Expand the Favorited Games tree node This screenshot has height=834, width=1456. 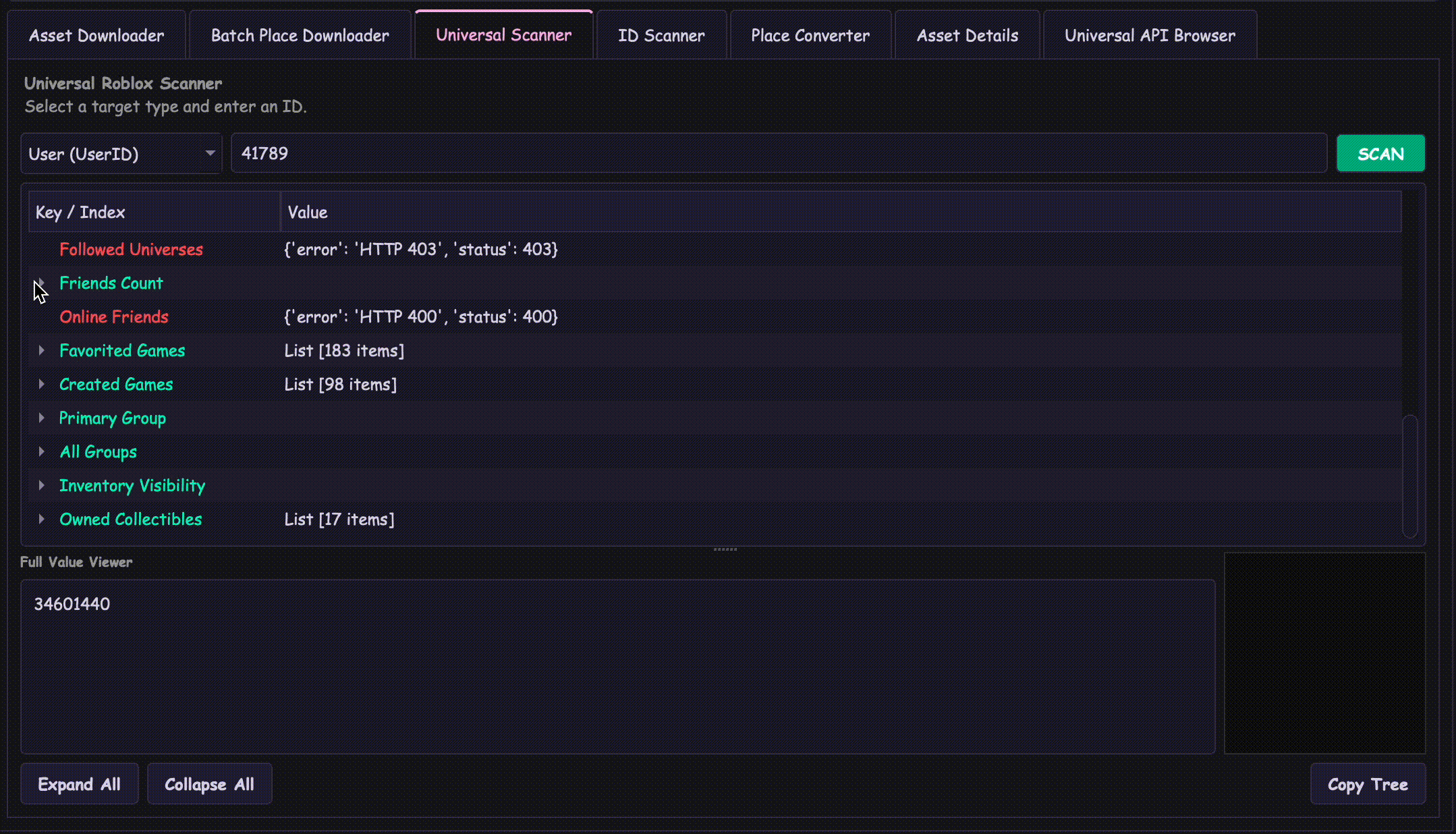[x=42, y=350]
